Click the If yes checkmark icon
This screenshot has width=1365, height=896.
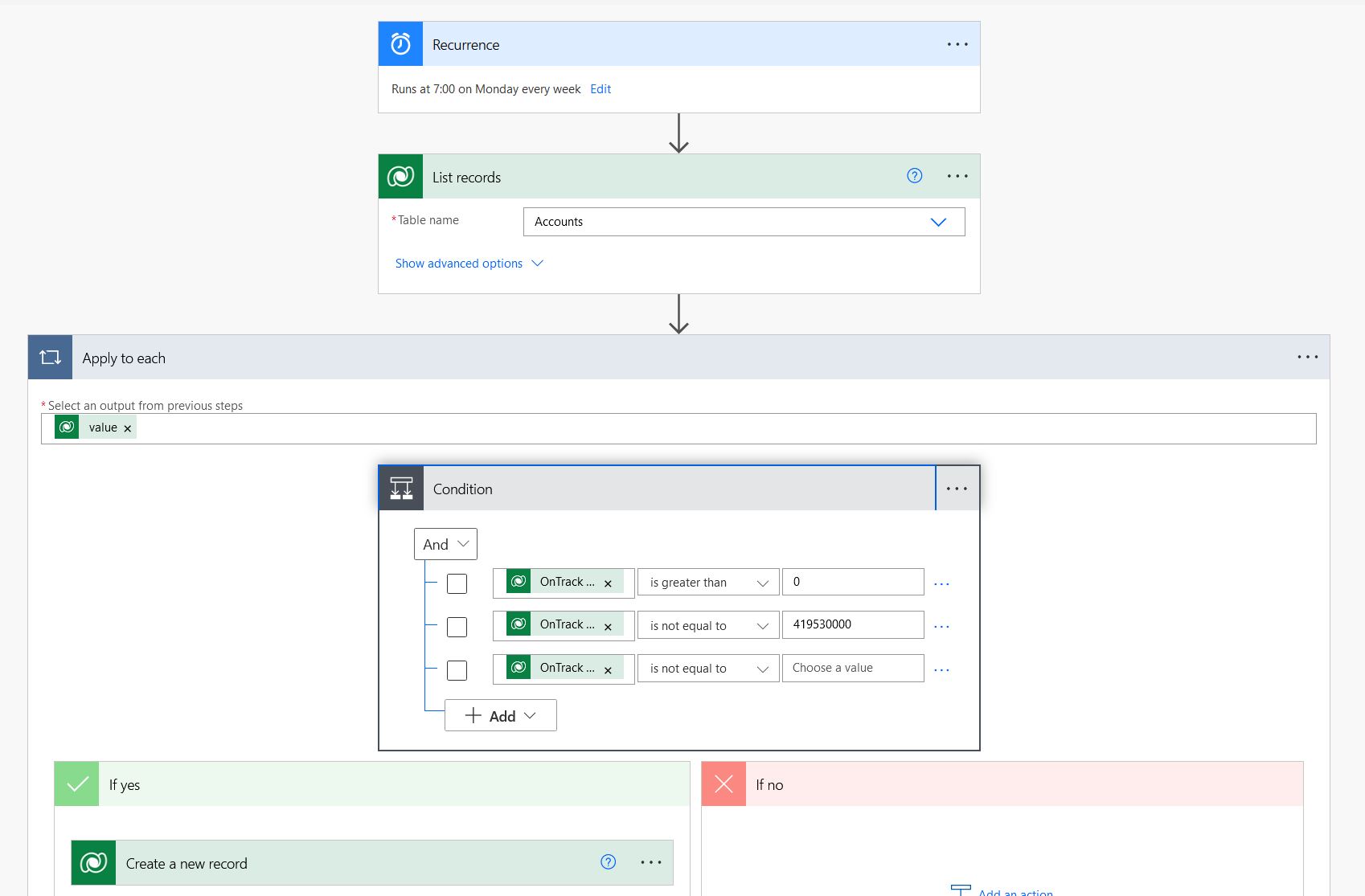coord(76,783)
